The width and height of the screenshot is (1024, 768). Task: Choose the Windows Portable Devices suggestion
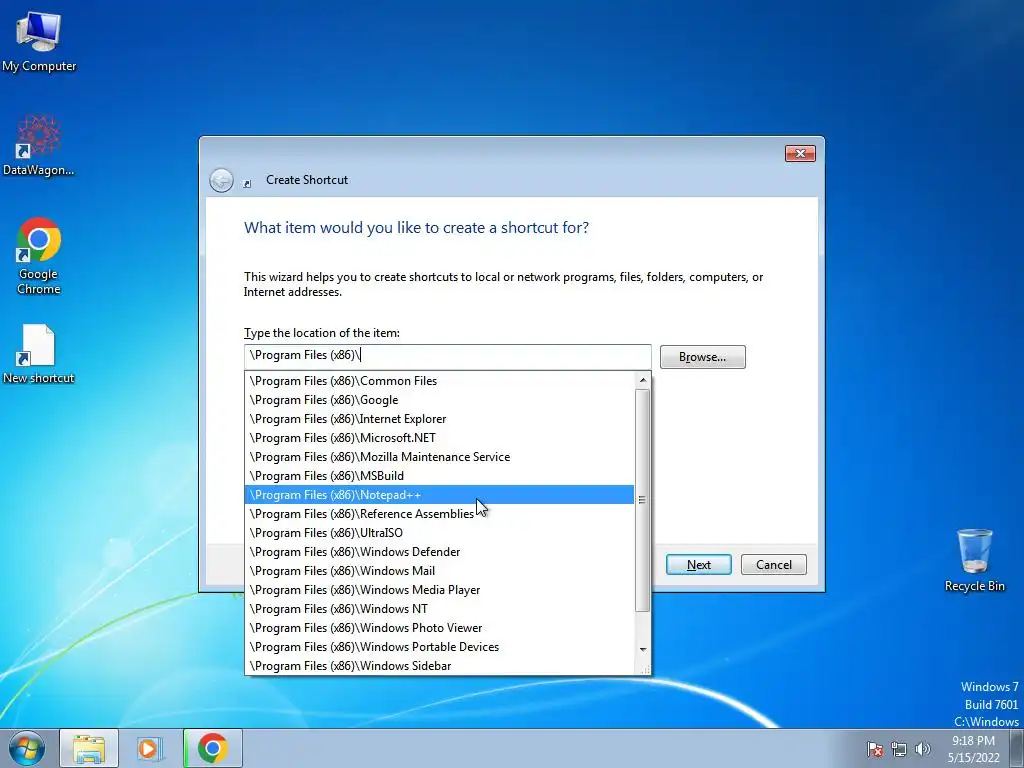tap(439, 646)
